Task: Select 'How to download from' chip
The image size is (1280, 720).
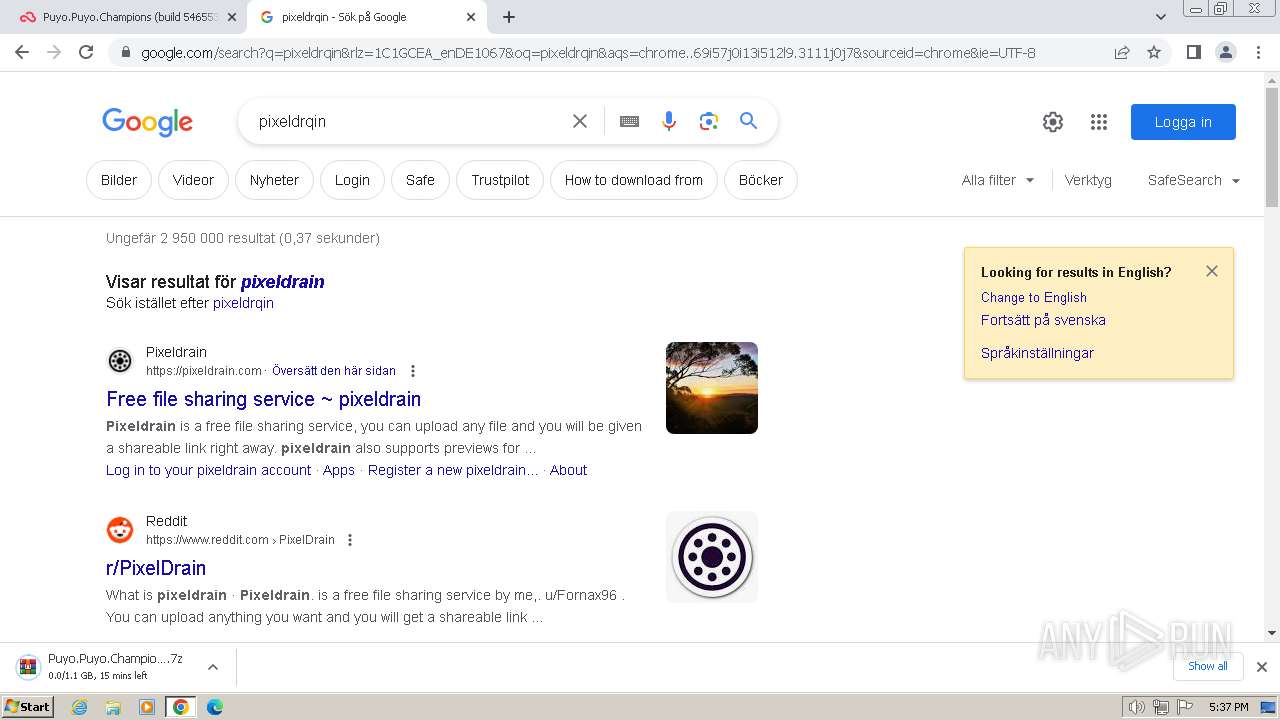Action: pyautogui.click(x=634, y=180)
